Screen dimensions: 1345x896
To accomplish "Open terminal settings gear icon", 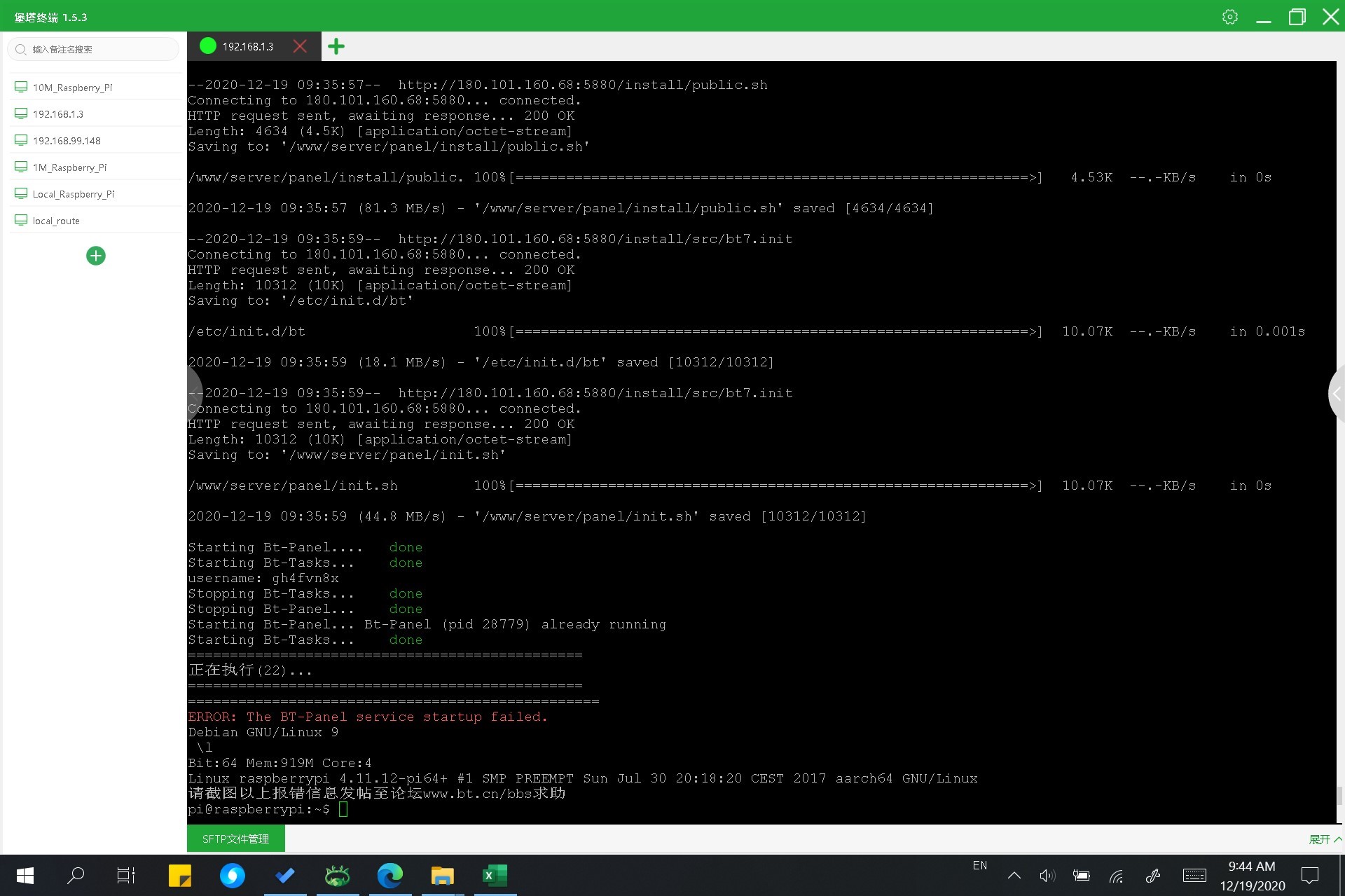I will click(x=1230, y=17).
